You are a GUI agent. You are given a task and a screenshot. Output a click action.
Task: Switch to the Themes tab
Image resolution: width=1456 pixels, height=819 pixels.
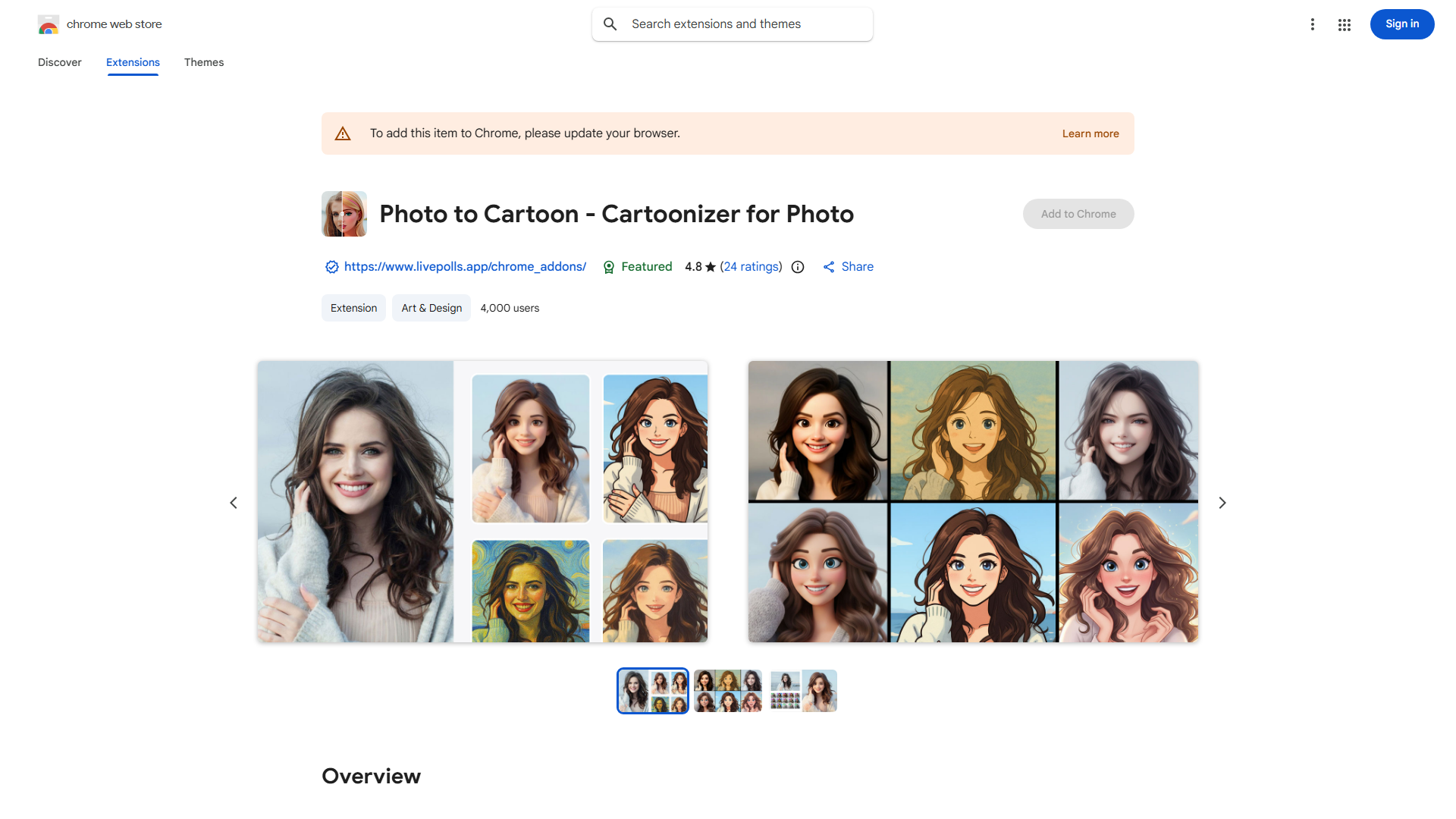203,62
